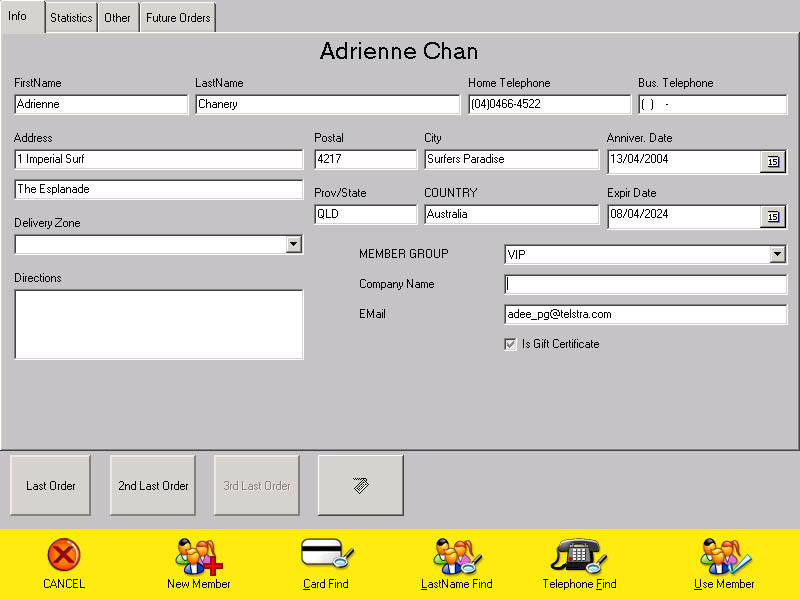Click the red Cancel icon

point(63,555)
